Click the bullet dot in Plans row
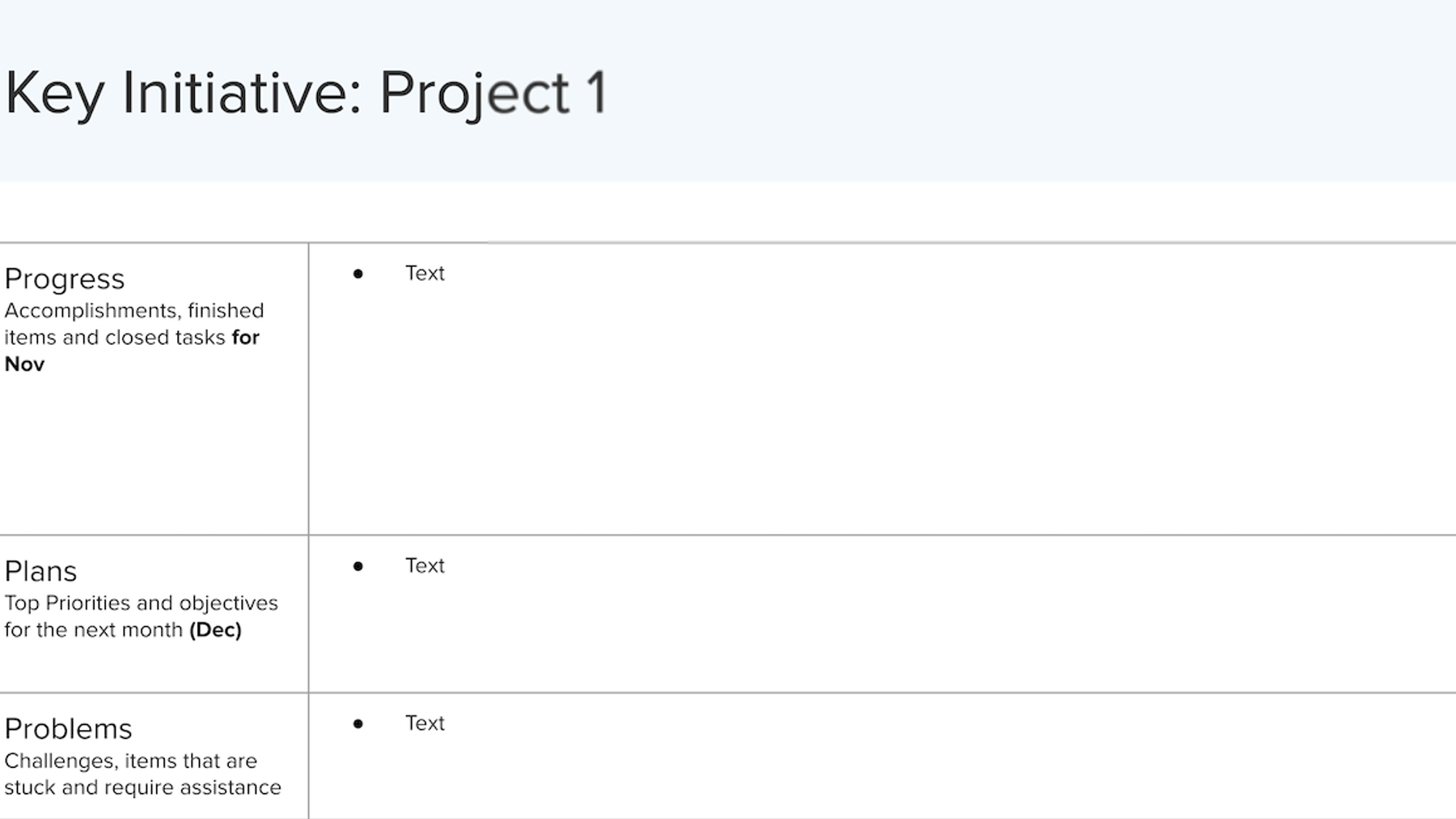Viewport: 1456px width, 819px height. (x=358, y=566)
